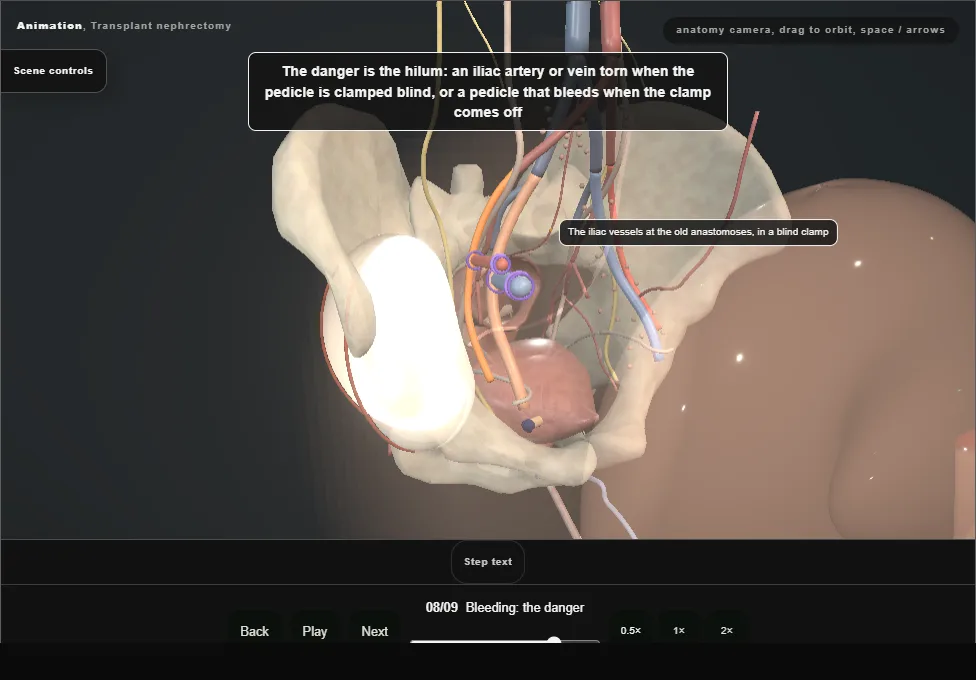976x680 pixels.
Task: Click the Animation title label
Action: (x=49, y=26)
